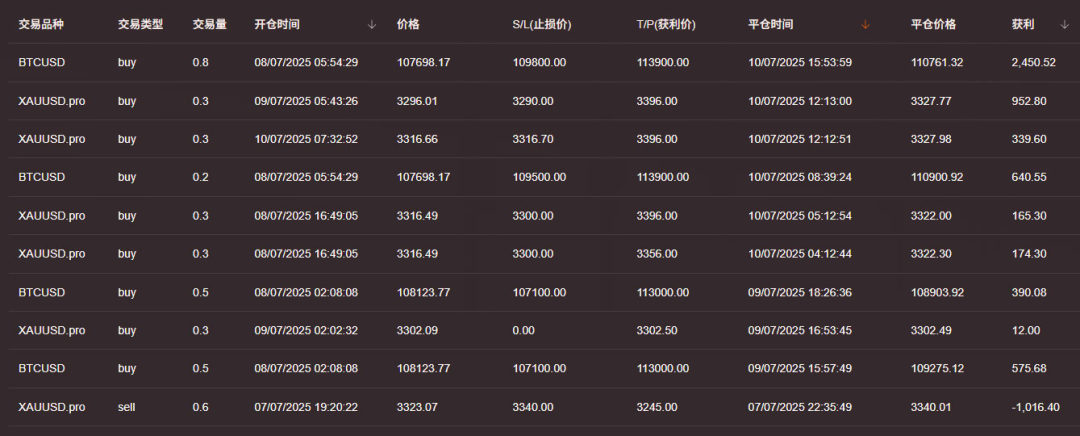
Task: Click the 2,450.52 profit value
Action: pos(1033,62)
